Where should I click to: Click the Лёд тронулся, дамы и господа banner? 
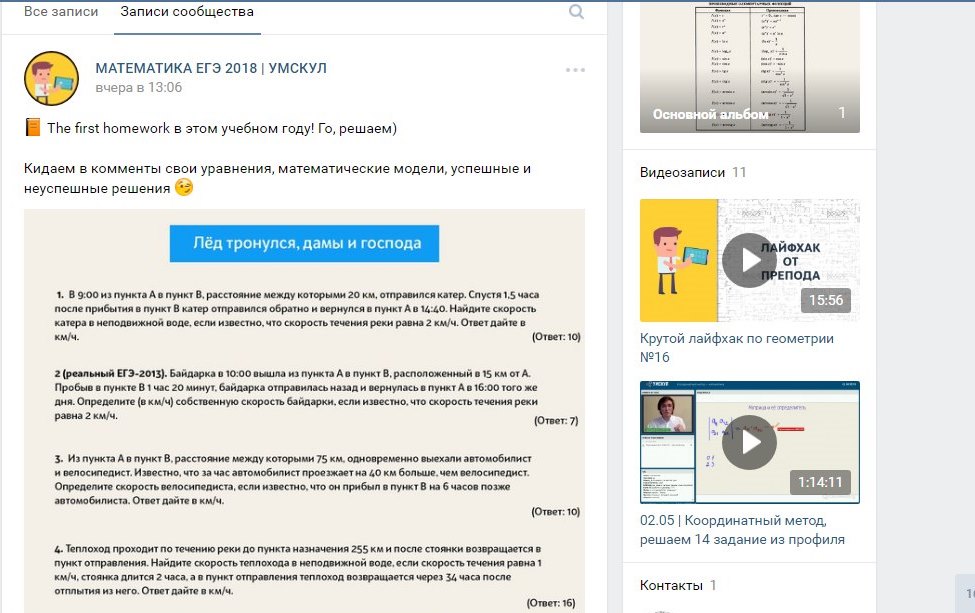(x=304, y=243)
